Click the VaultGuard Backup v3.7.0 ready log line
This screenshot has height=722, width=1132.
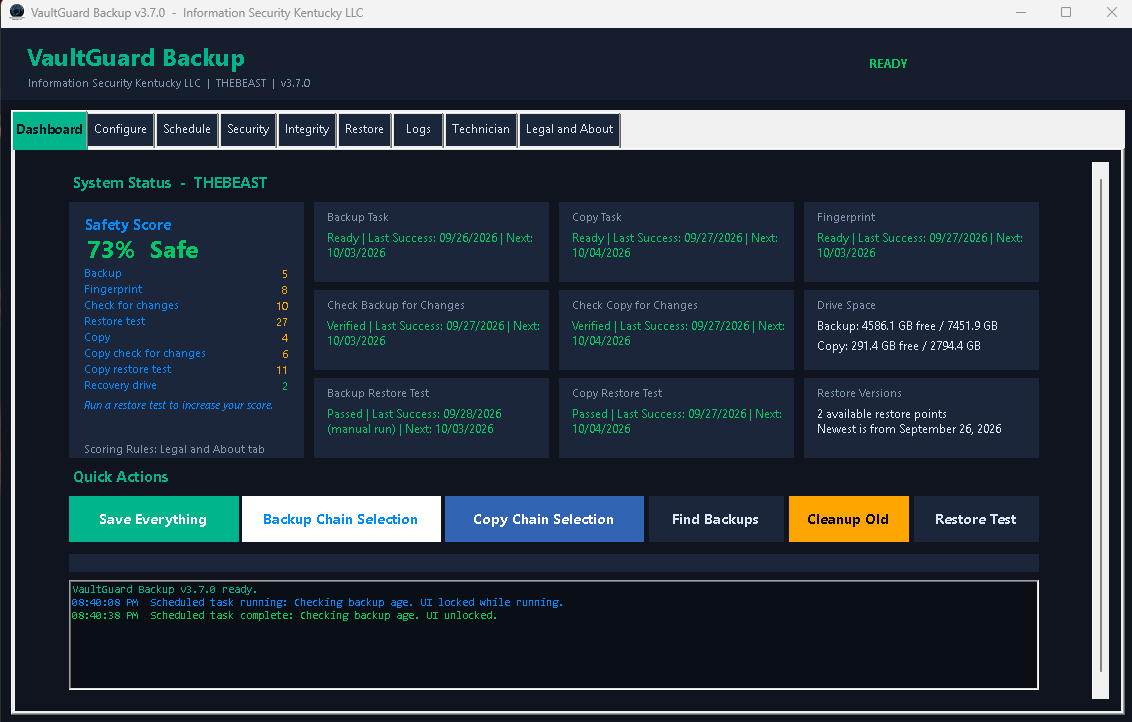(x=165, y=589)
